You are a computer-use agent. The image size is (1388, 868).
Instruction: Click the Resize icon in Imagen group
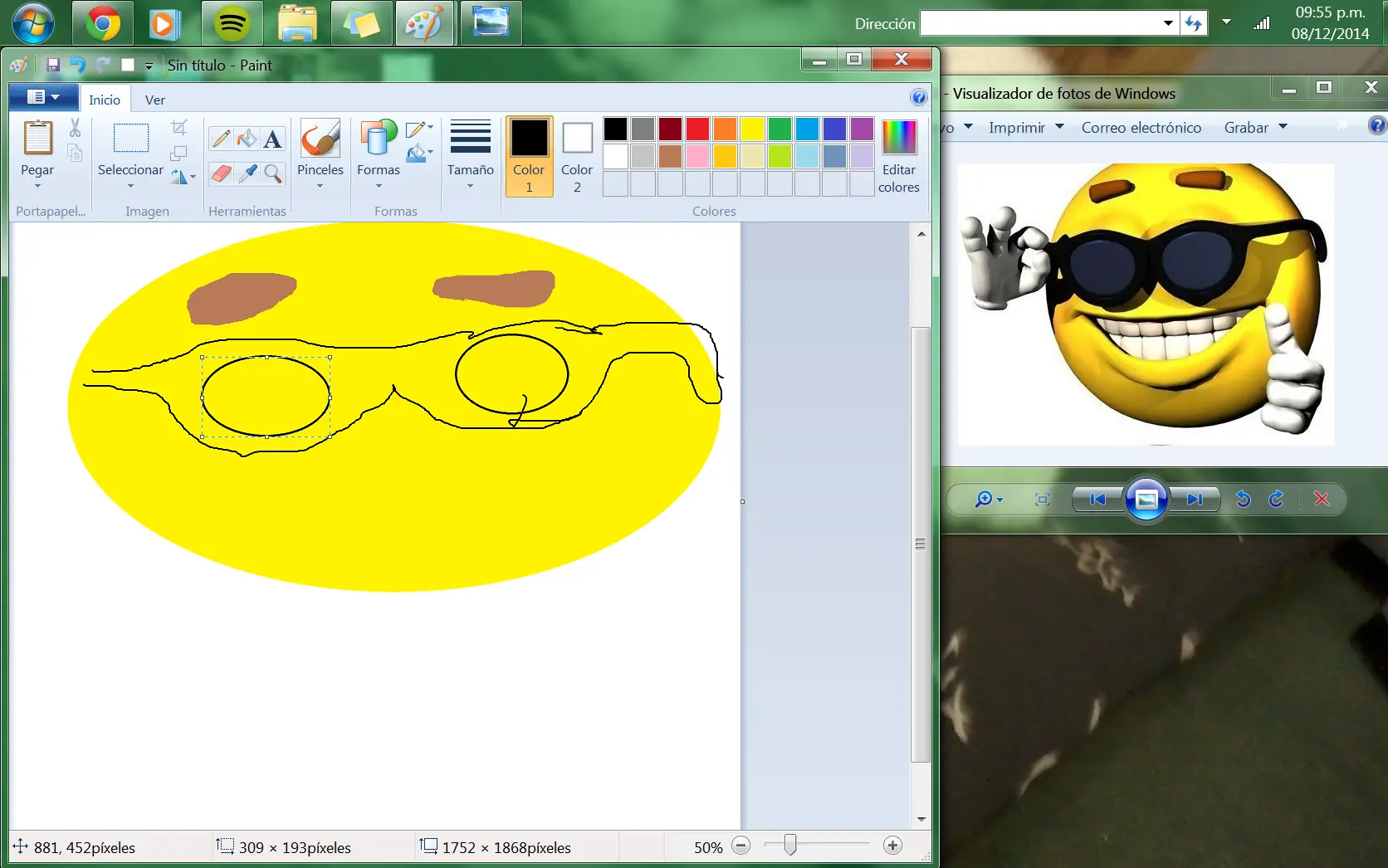click(178, 154)
